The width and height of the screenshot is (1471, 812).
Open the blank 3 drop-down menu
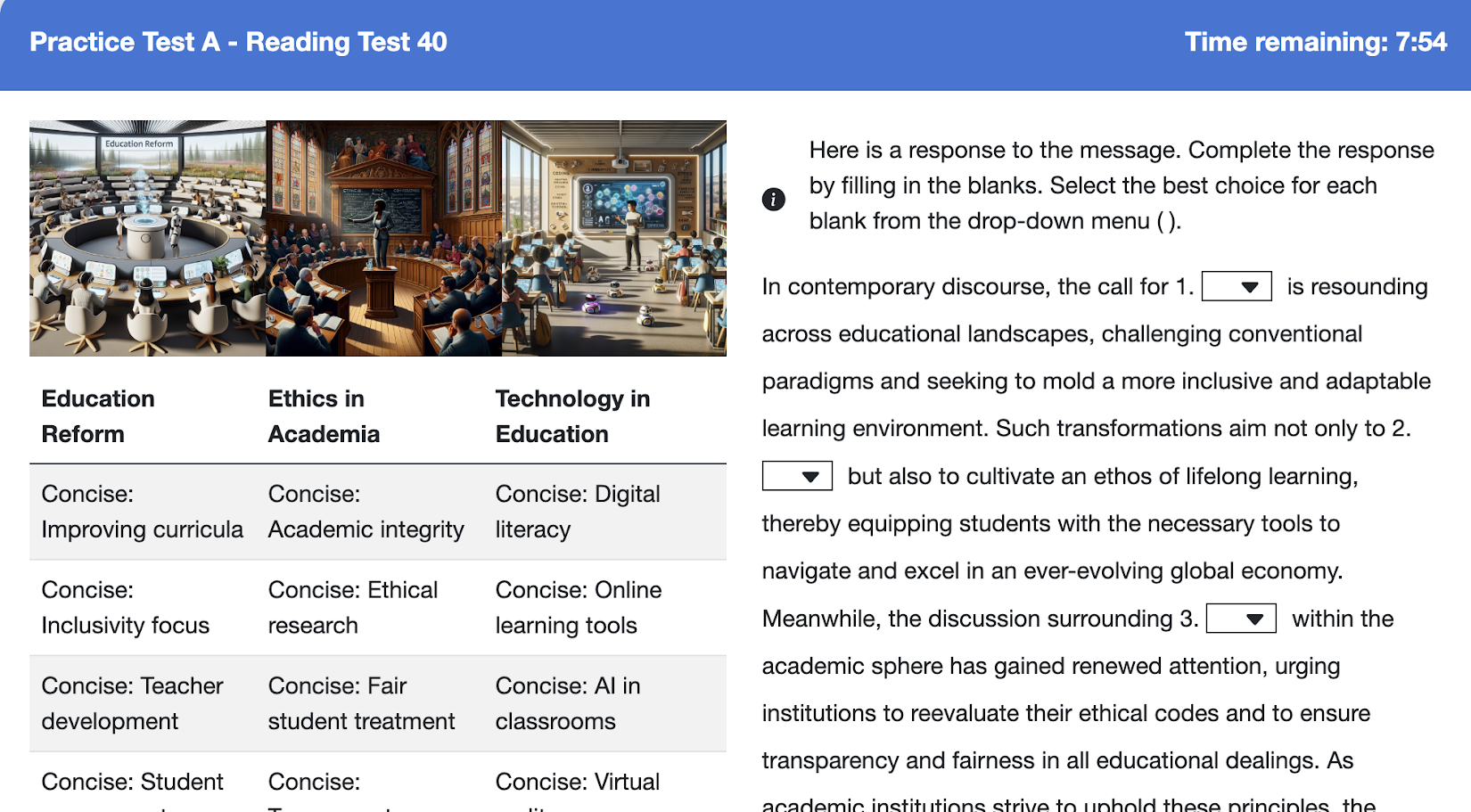pos(1241,619)
